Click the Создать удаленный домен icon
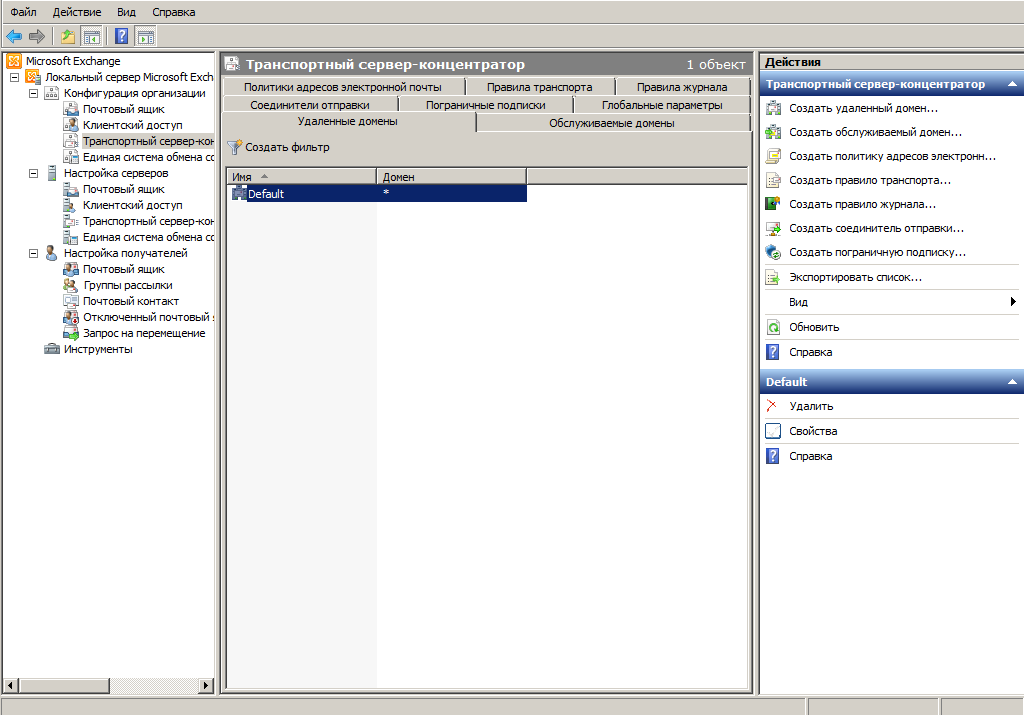 coord(773,108)
